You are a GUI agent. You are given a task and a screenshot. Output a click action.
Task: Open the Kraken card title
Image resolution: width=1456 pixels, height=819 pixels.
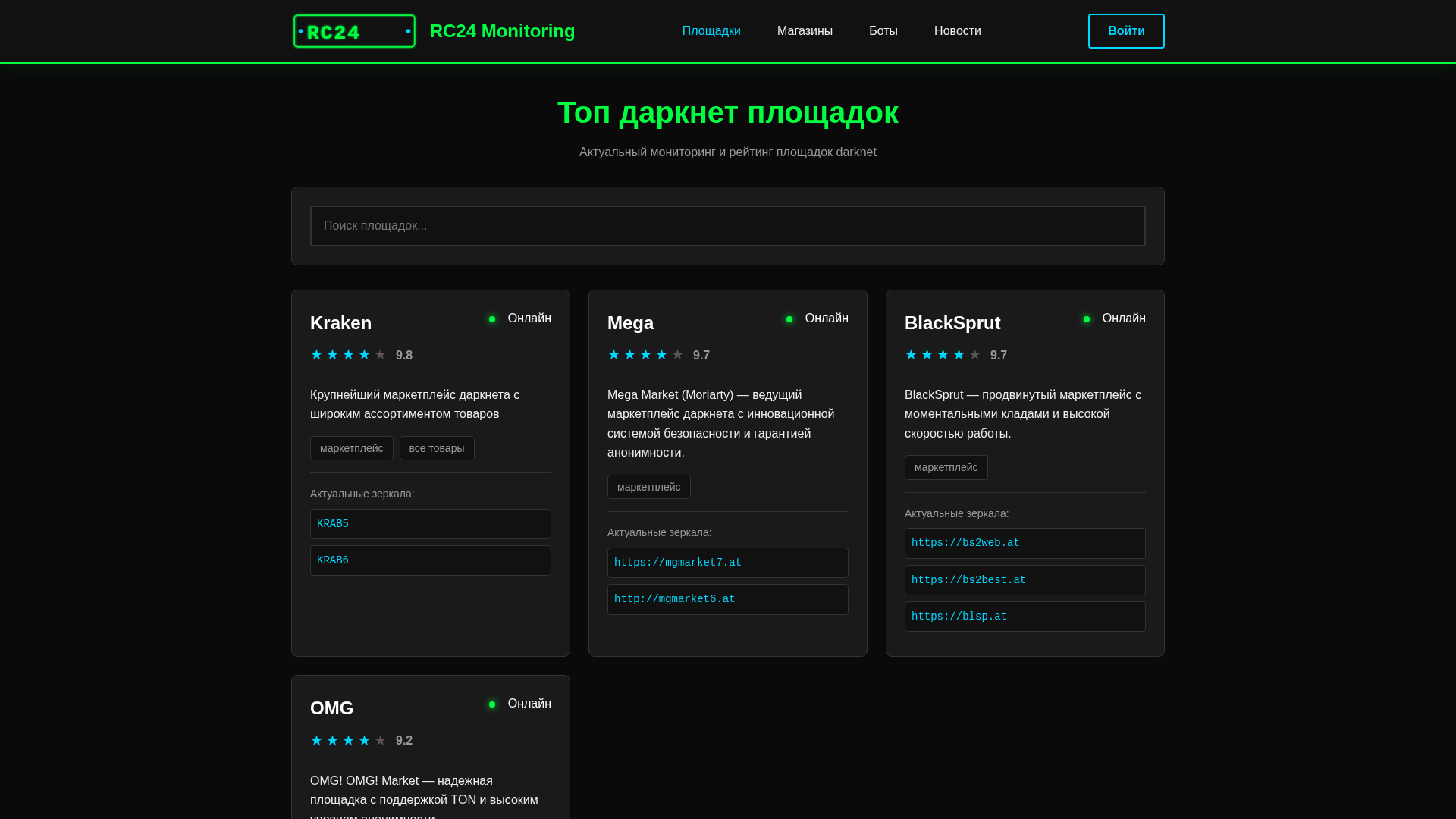340,323
